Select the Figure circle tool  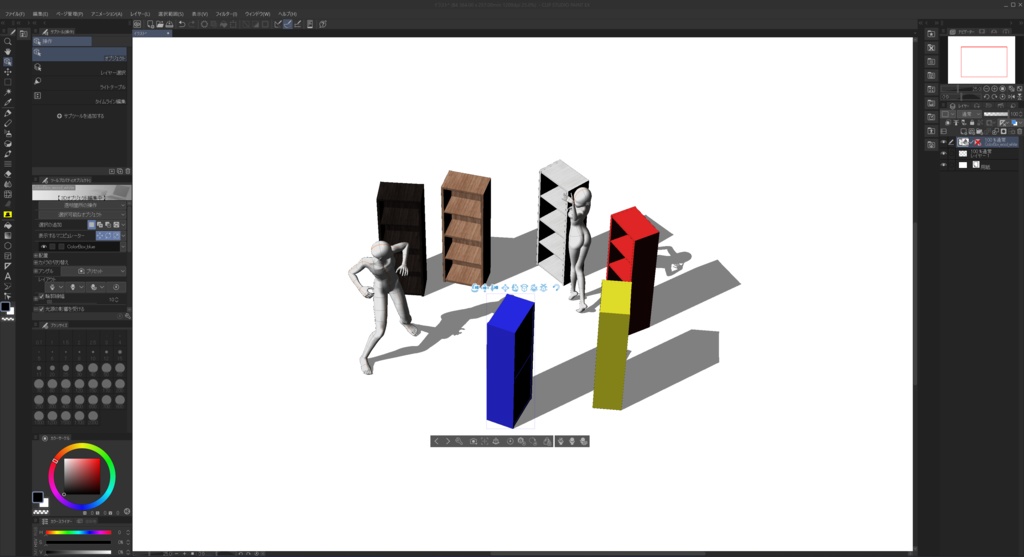(8, 246)
